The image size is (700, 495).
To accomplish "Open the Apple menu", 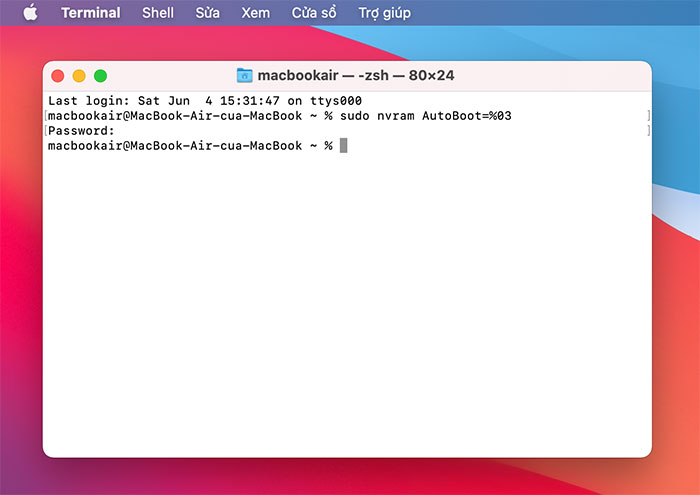I will pyautogui.click(x=30, y=12).
